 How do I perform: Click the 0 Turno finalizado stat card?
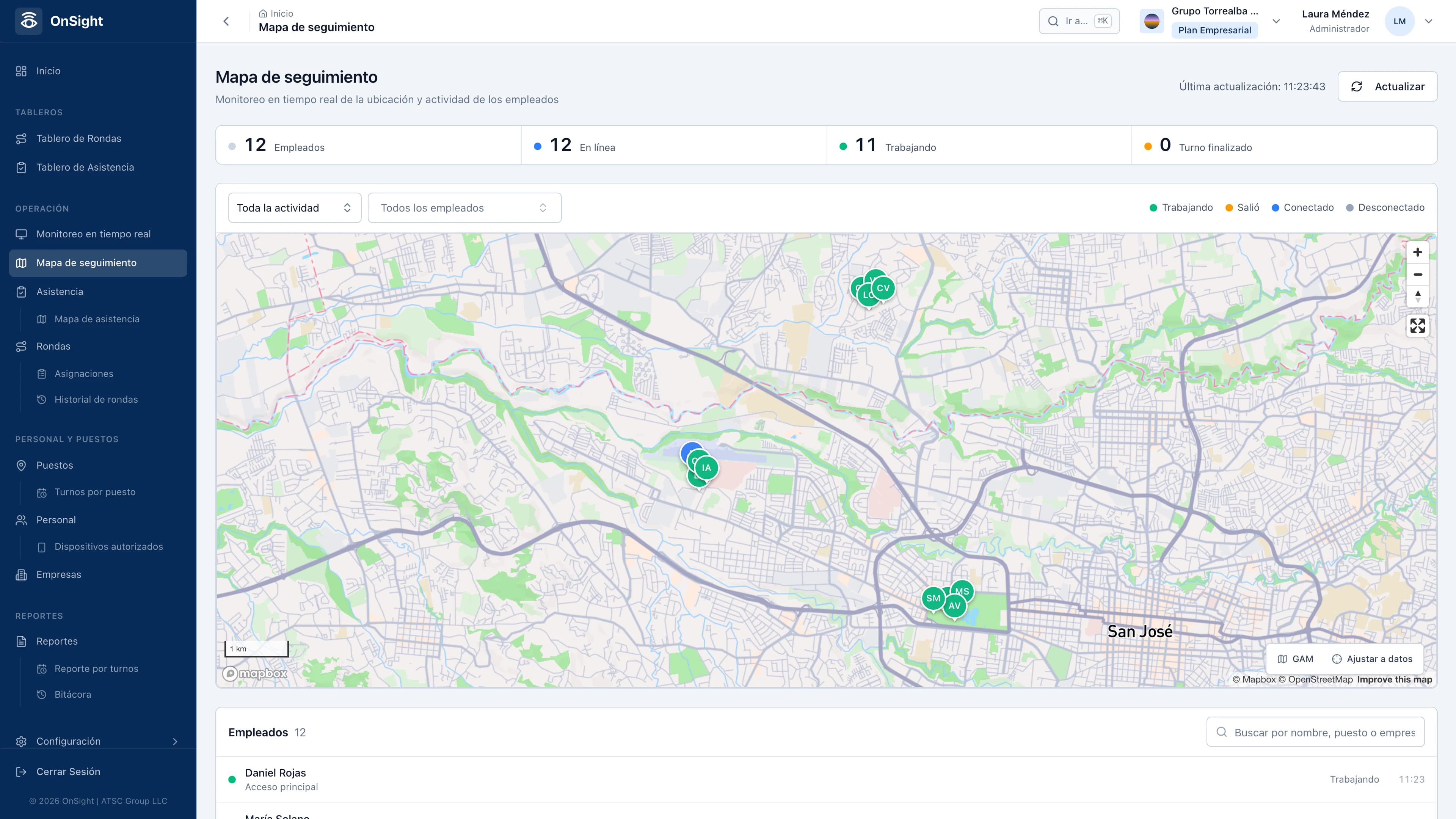coord(1284,145)
